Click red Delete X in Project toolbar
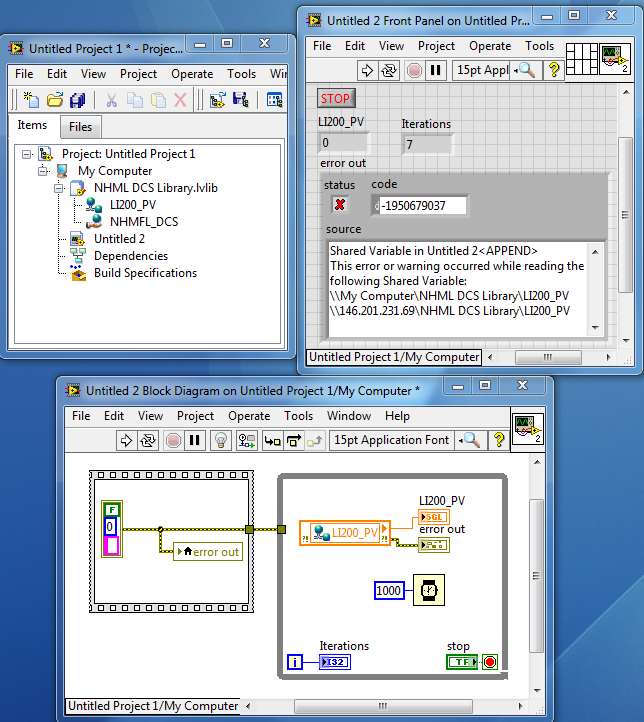Screen dimensions: 644x722 coord(180,100)
